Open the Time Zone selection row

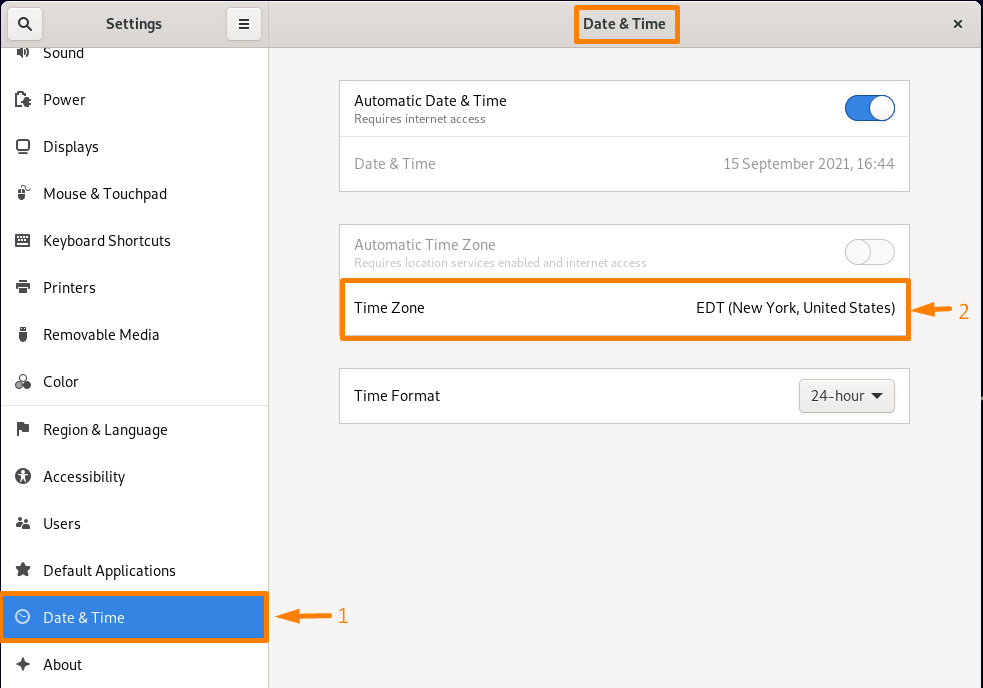[x=624, y=308]
